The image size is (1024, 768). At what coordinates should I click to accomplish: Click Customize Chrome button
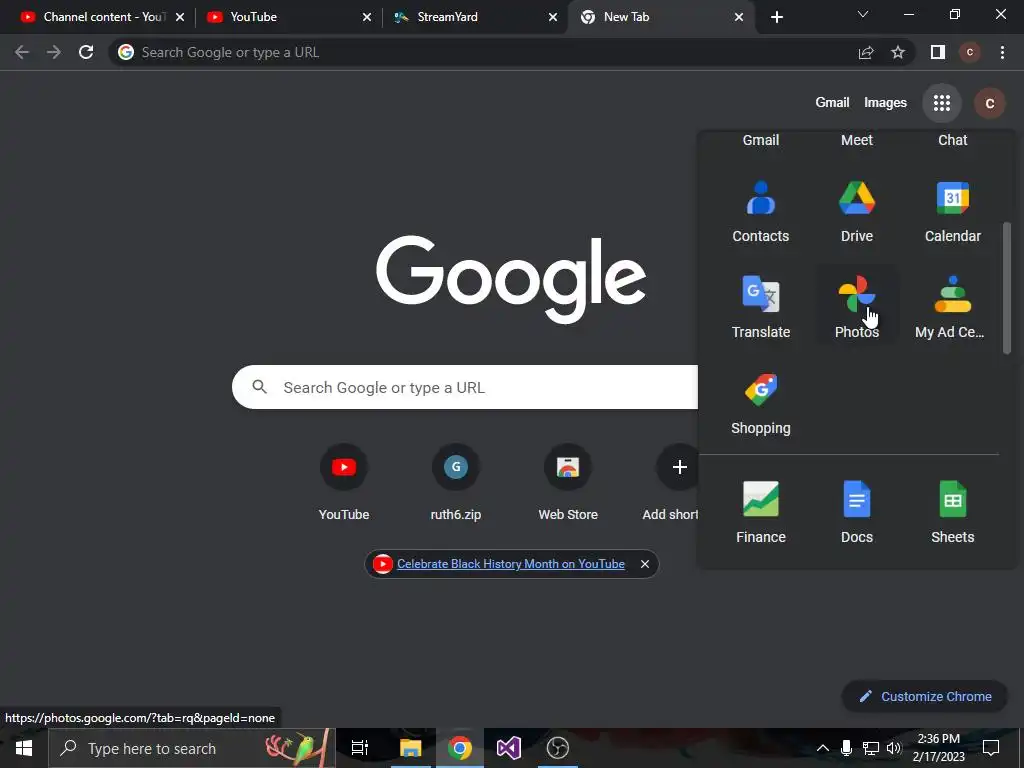924,696
